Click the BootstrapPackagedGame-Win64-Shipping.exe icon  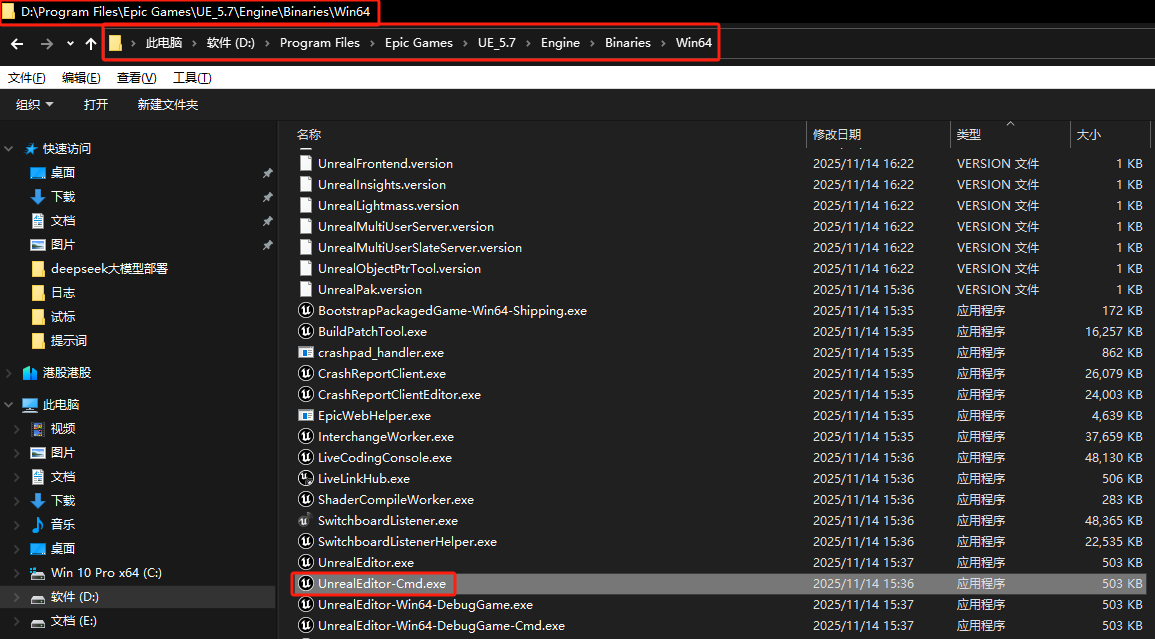pos(305,310)
